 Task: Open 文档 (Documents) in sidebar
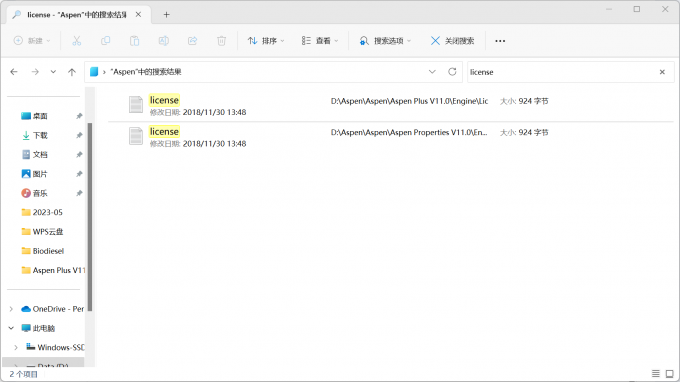pyautogui.click(x=40, y=154)
